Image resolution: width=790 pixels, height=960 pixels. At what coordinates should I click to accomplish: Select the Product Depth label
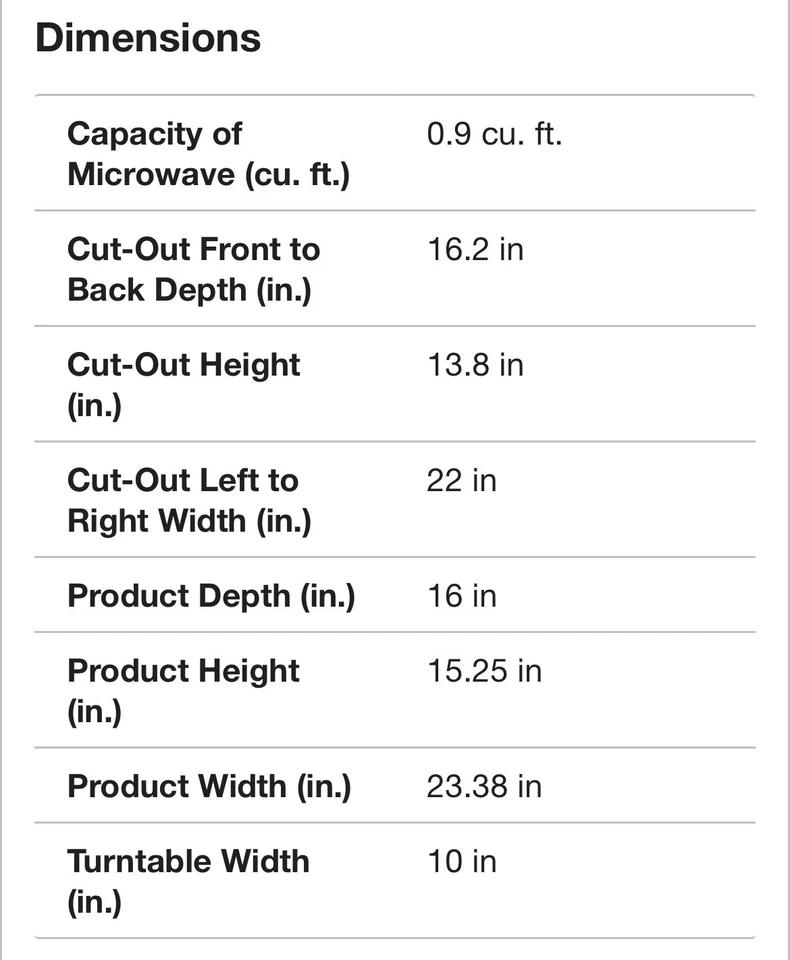click(x=211, y=596)
